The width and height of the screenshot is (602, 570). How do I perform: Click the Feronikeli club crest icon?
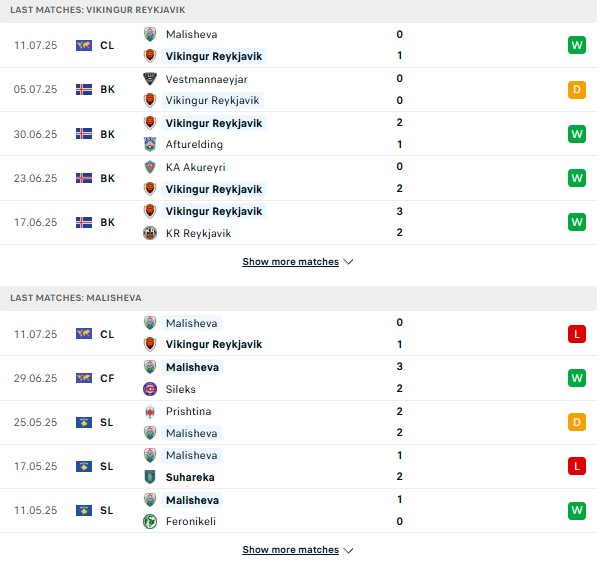tap(150, 521)
